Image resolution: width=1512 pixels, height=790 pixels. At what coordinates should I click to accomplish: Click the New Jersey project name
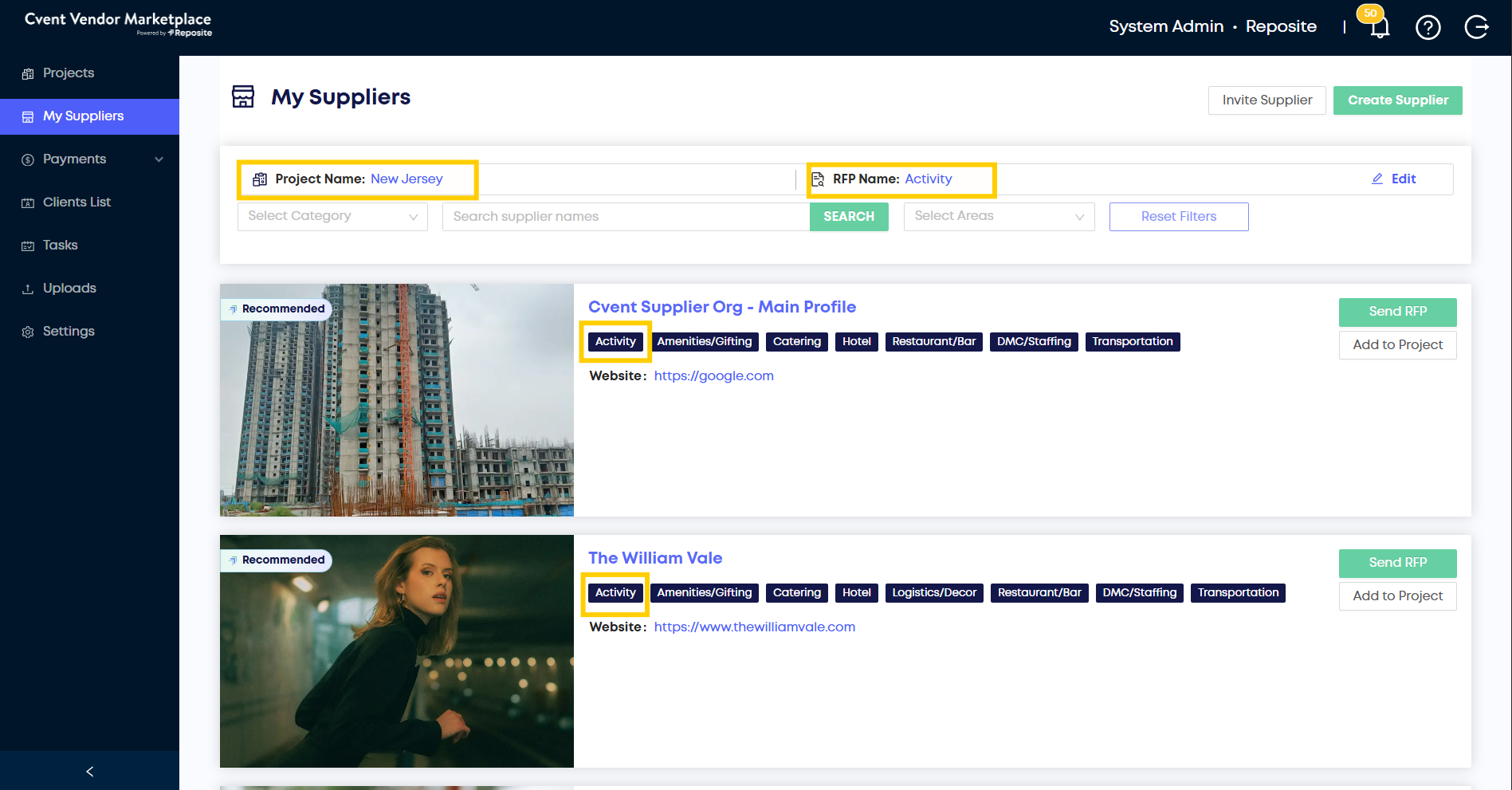coord(406,179)
